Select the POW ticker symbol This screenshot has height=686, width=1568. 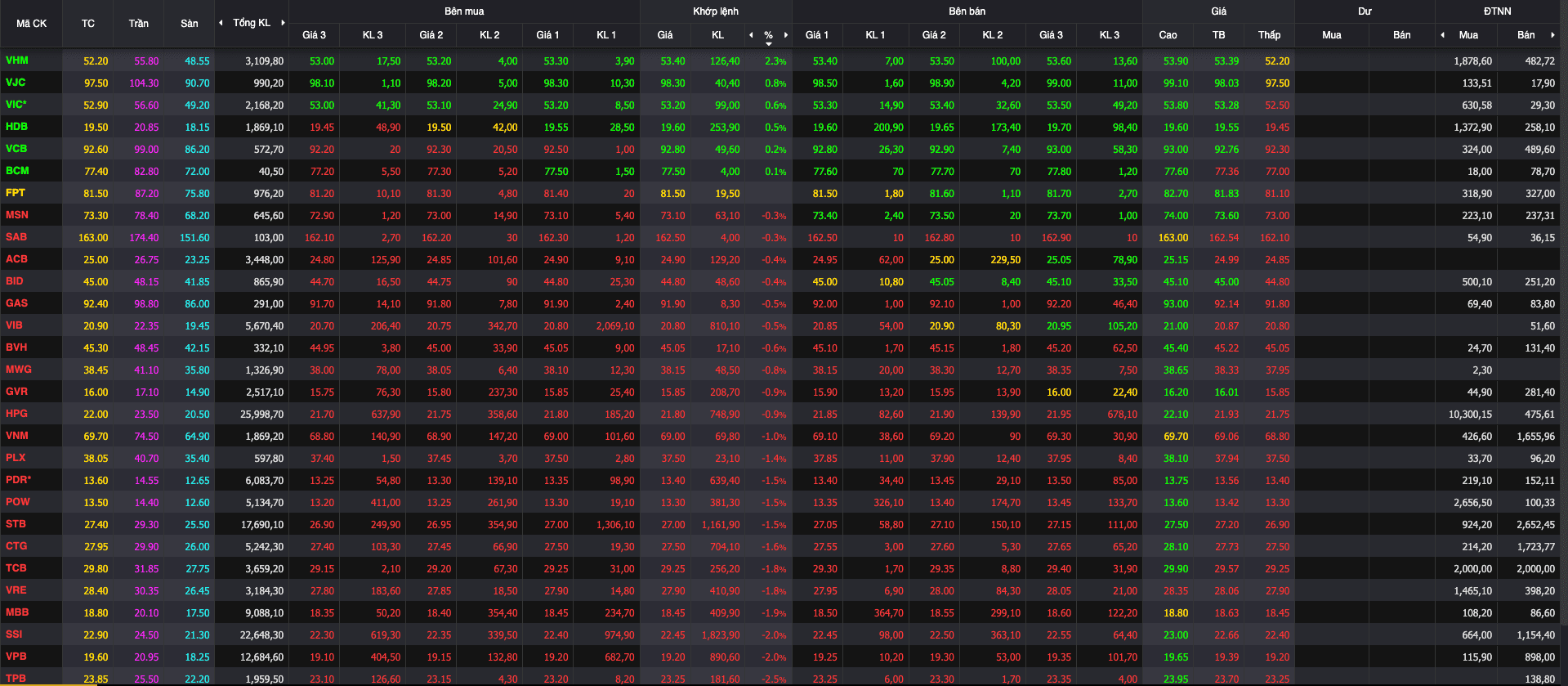coord(18,502)
